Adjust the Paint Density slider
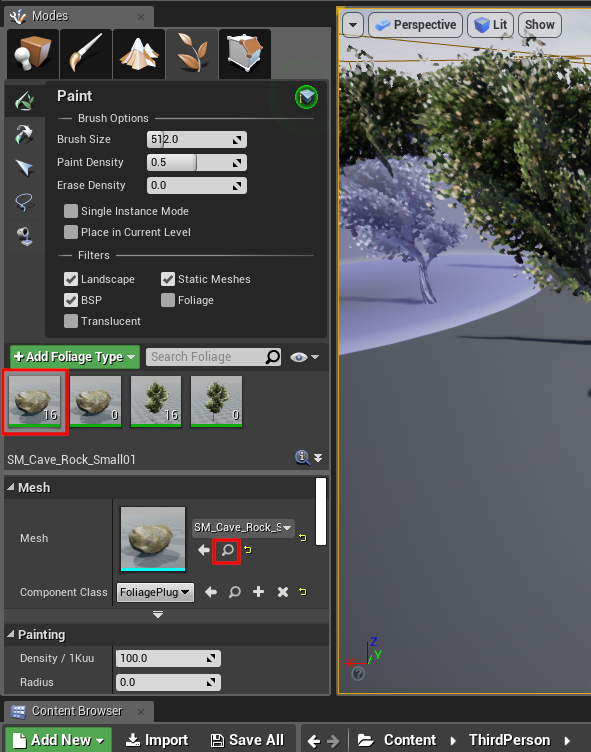Viewport: 591px width, 752px height. pyautogui.click(x=197, y=163)
